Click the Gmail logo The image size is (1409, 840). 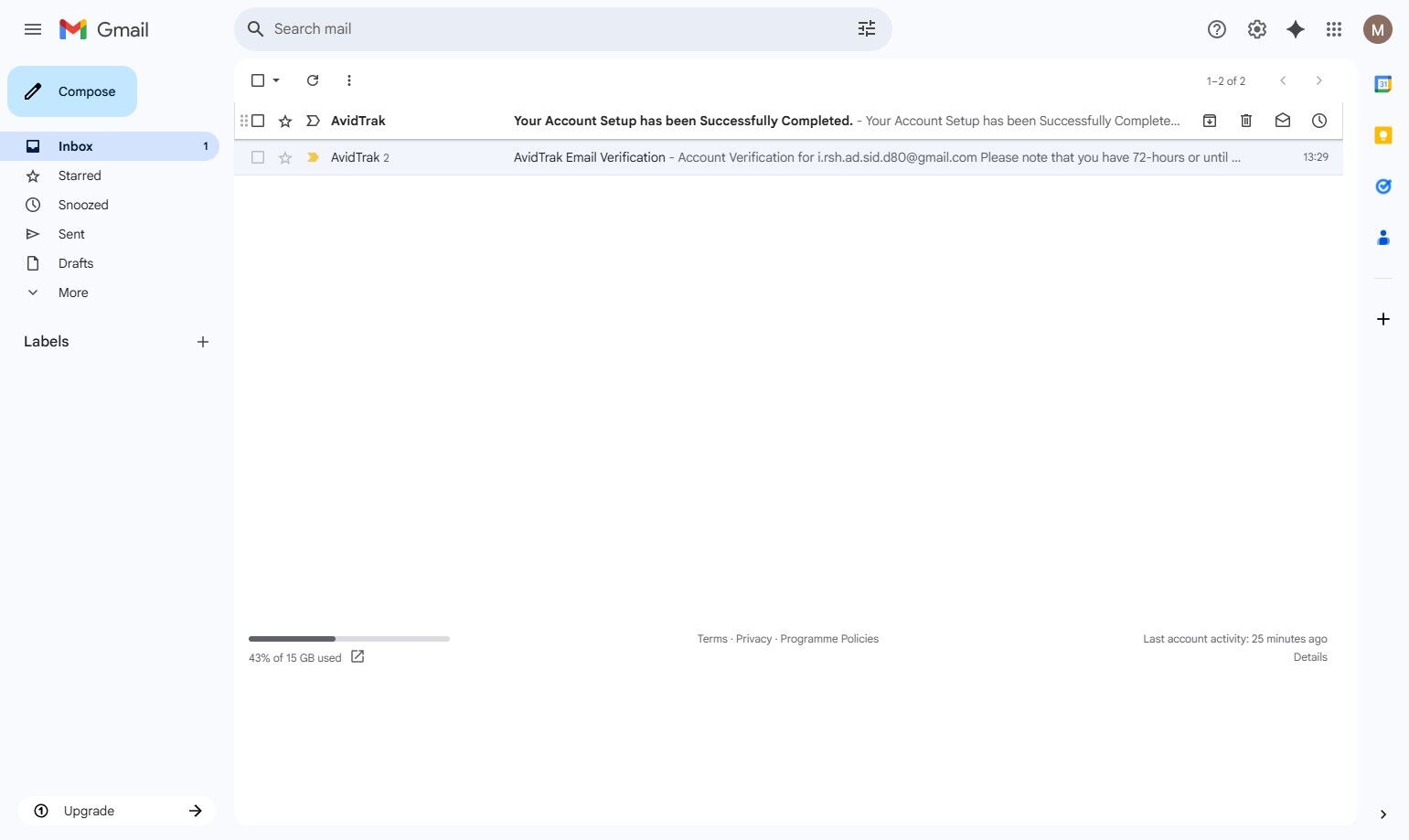point(103,29)
